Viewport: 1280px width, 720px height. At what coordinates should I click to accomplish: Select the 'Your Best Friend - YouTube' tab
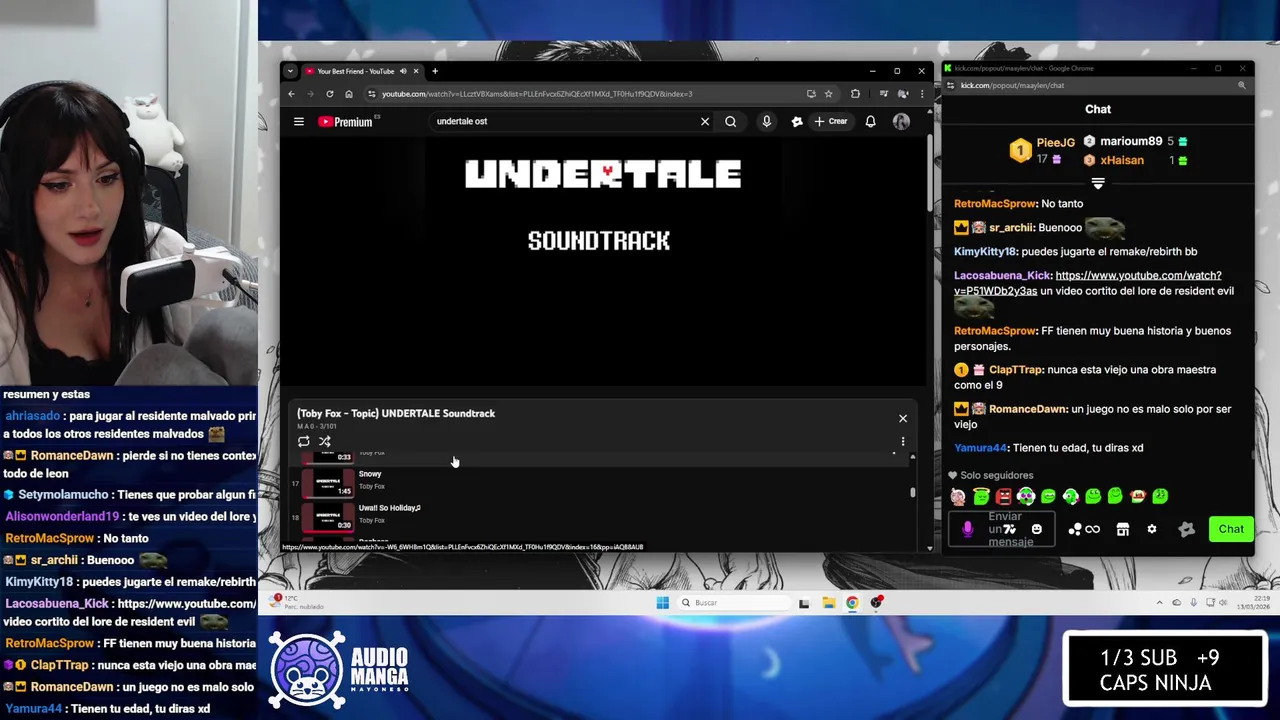pos(355,71)
